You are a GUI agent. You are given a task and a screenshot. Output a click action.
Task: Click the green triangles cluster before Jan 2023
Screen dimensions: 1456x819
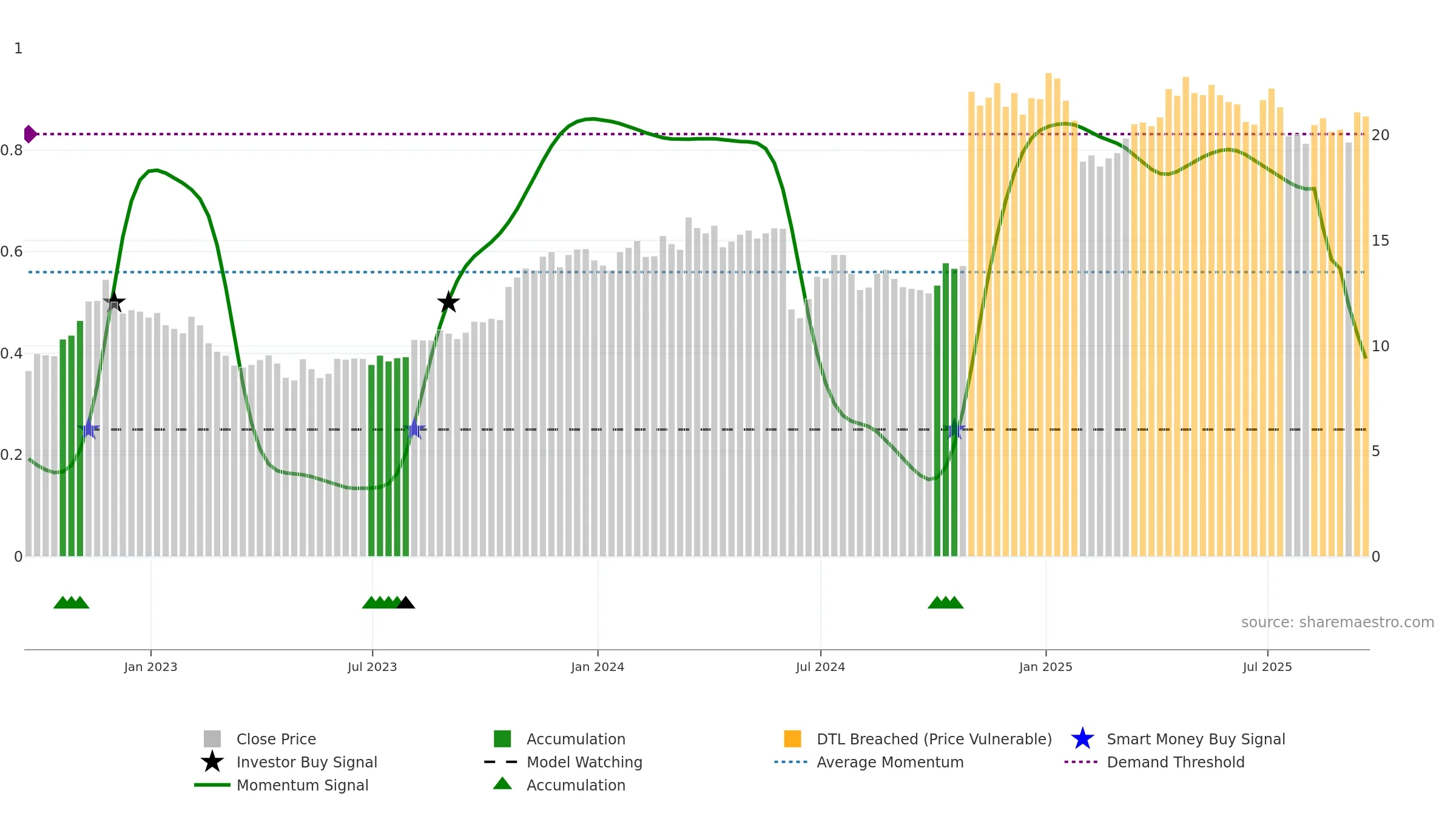72,602
